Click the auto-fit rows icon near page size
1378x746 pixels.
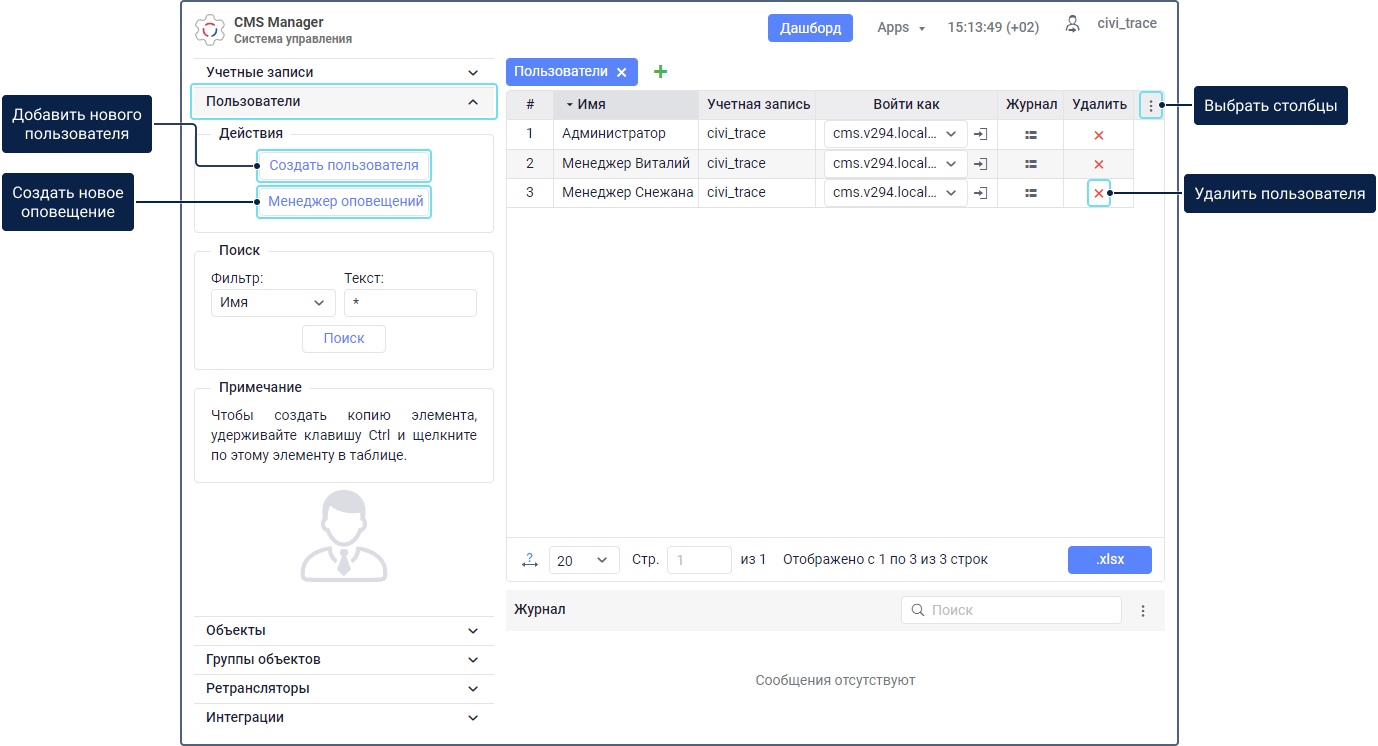(x=530, y=560)
